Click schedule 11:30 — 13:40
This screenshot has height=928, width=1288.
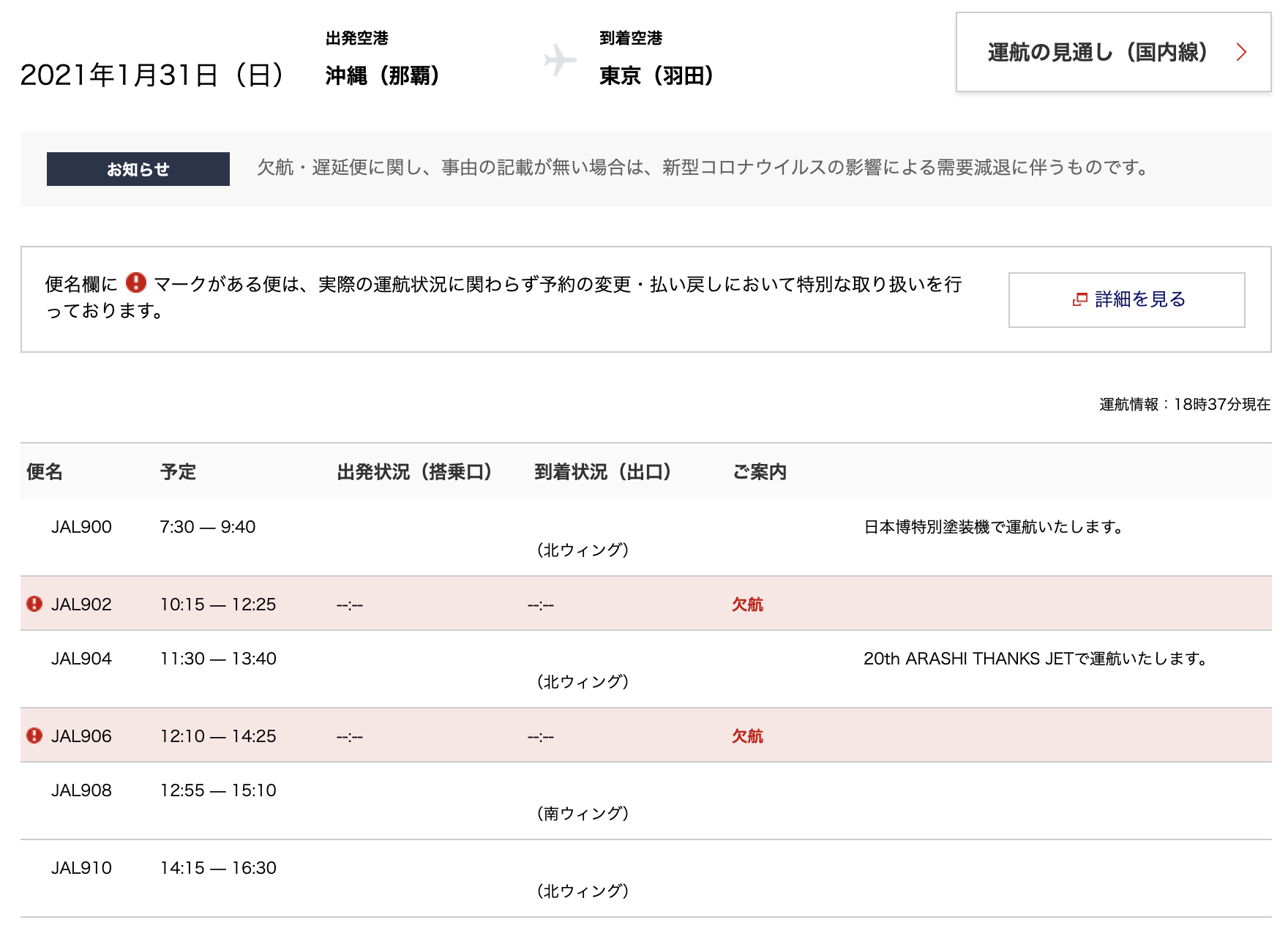[218, 659]
